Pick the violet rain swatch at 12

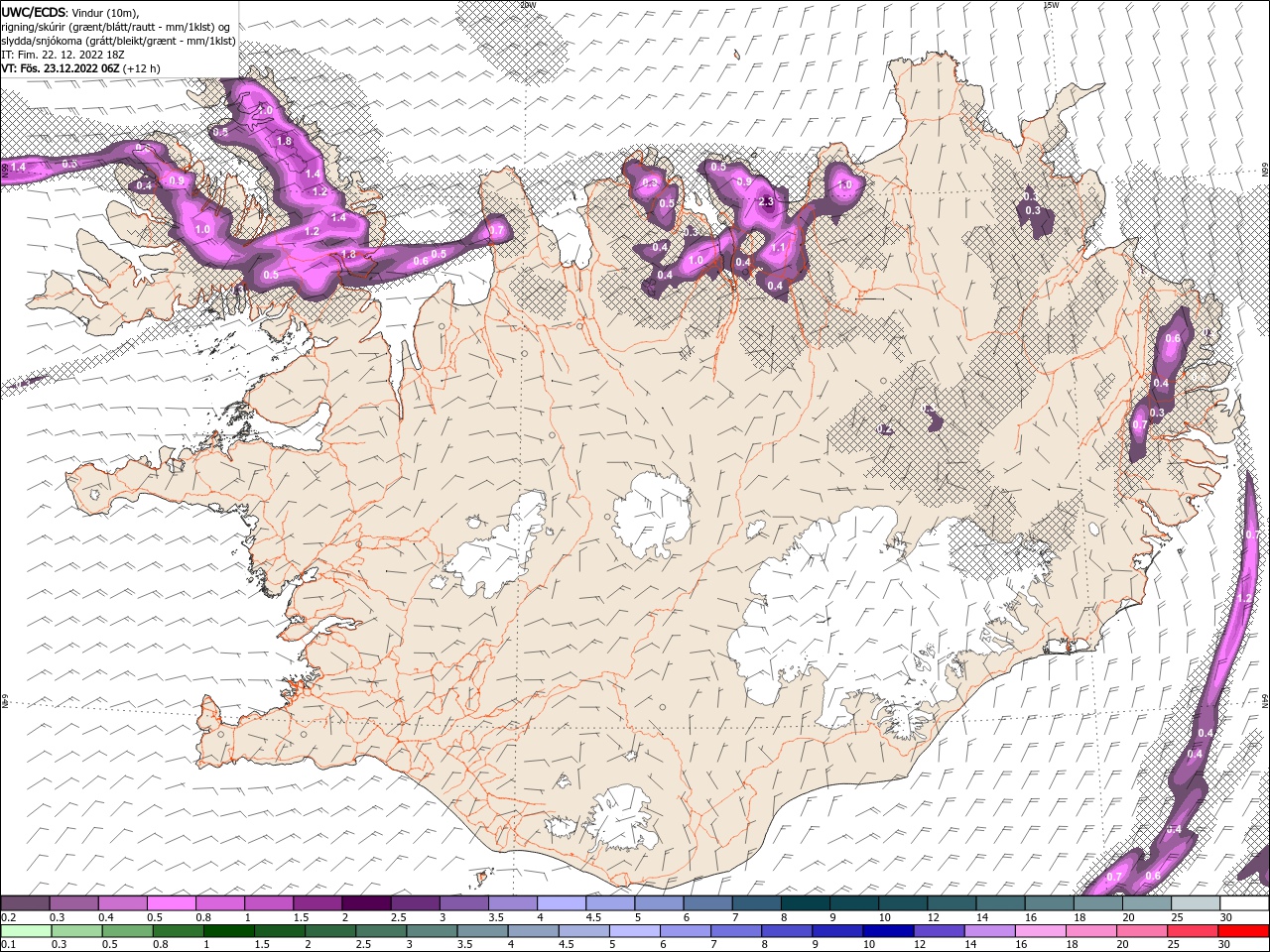[938, 931]
